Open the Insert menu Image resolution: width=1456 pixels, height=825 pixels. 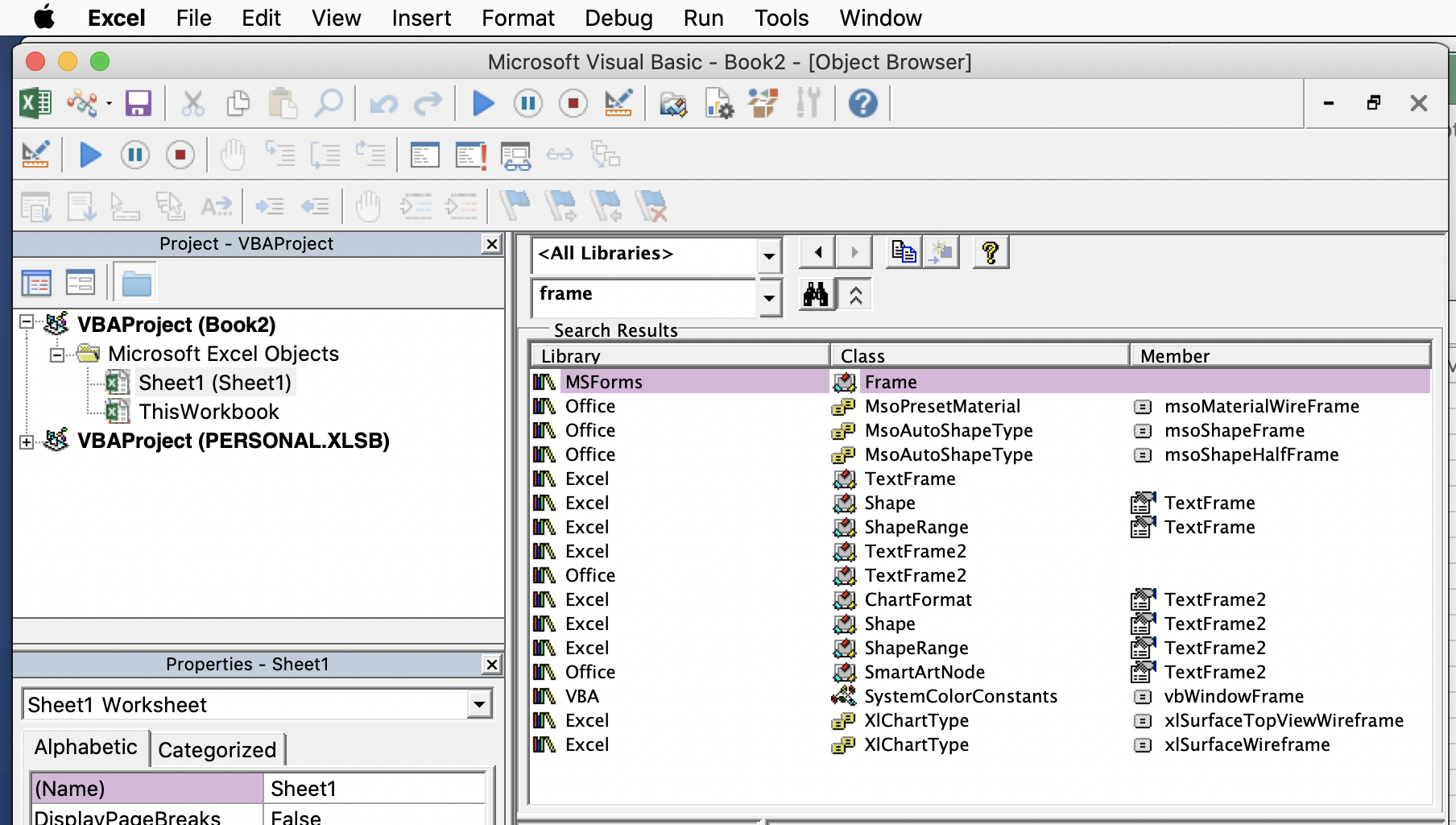click(421, 18)
